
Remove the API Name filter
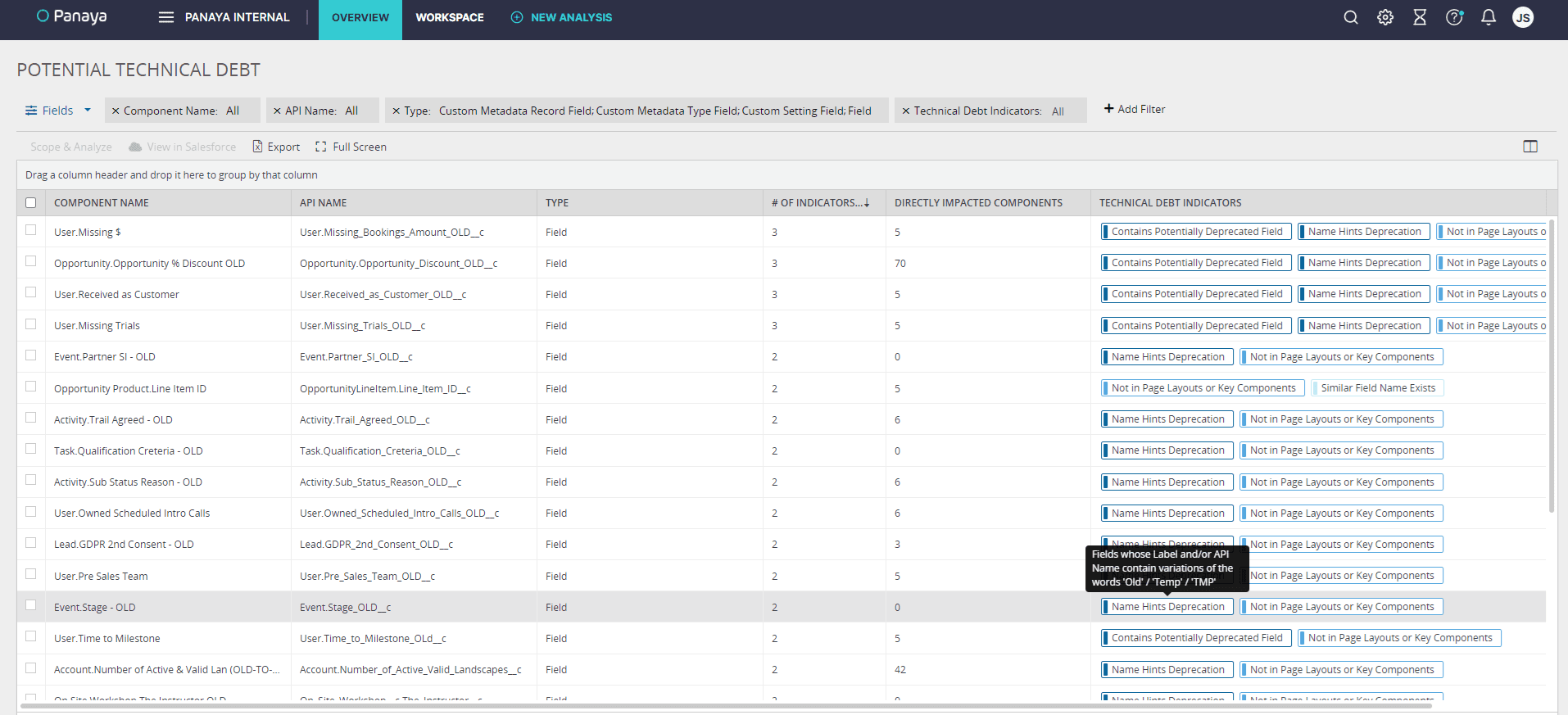277,111
